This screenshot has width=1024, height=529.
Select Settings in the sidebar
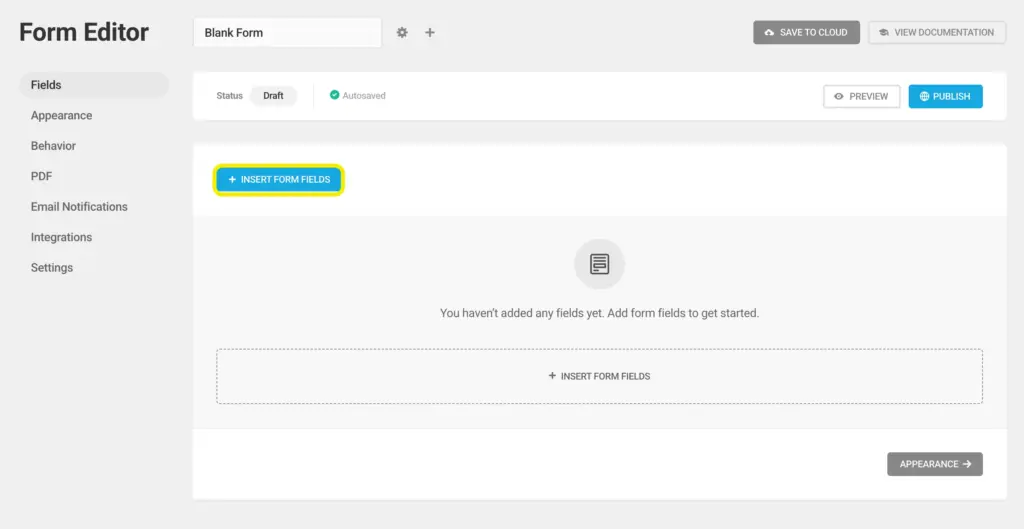[51, 268]
